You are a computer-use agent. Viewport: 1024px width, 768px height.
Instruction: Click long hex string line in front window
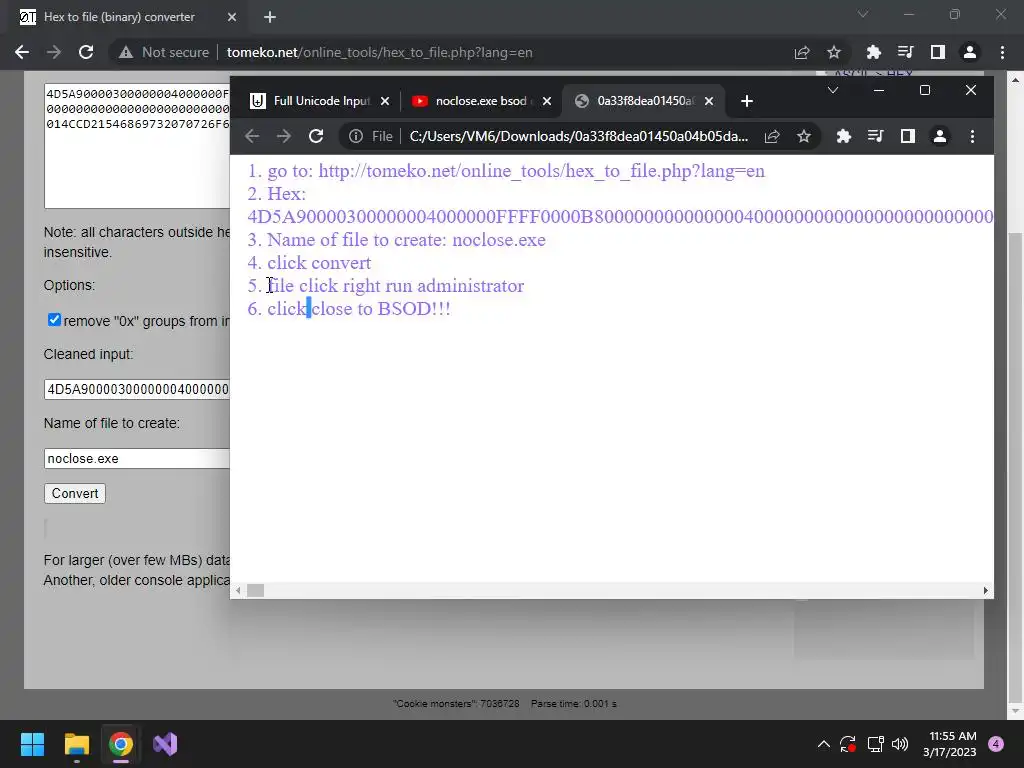pyautogui.click(x=620, y=217)
